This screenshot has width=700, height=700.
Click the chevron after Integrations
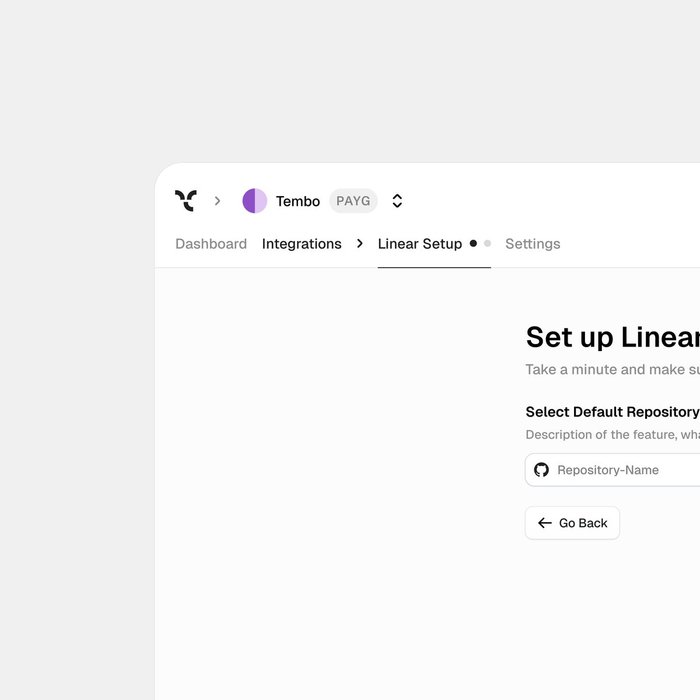pyautogui.click(x=360, y=243)
